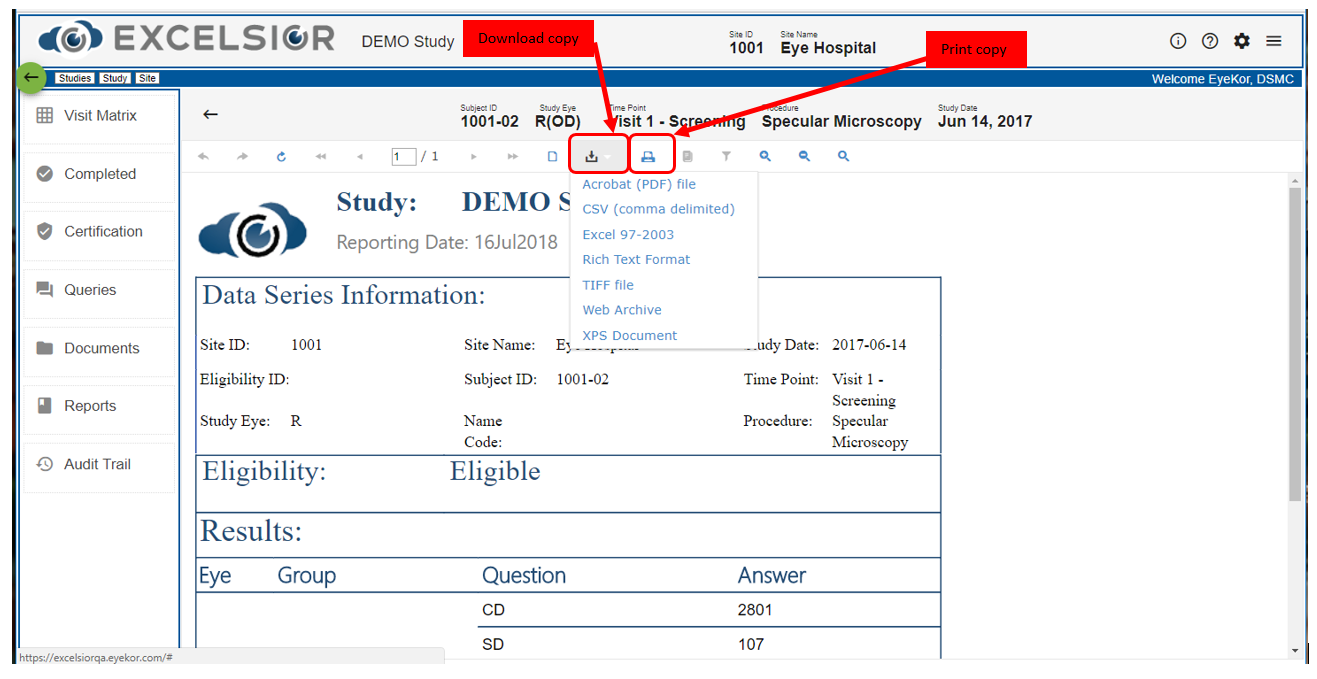The width and height of the screenshot is (1317, 679).
Task: Click the Audit Trail history icon
Action: 44,464
